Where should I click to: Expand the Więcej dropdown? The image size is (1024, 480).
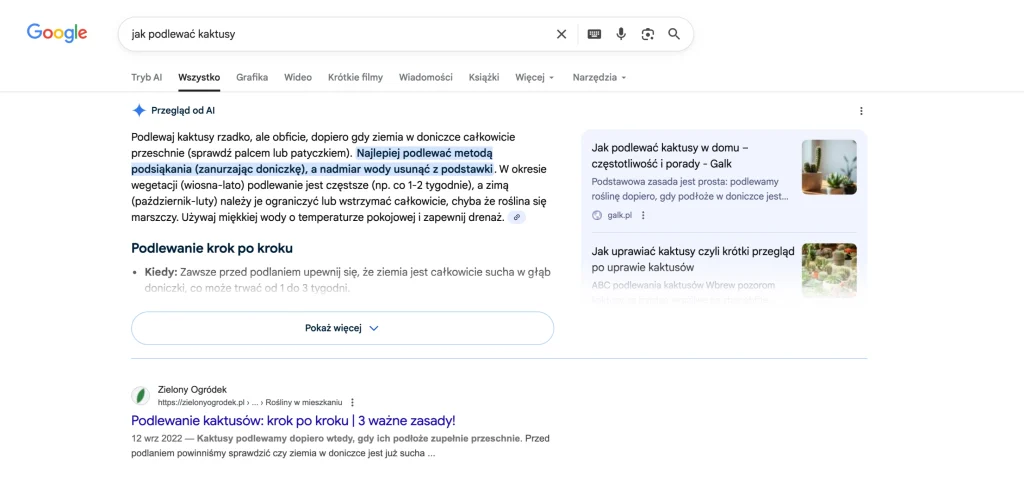(534, 77)
